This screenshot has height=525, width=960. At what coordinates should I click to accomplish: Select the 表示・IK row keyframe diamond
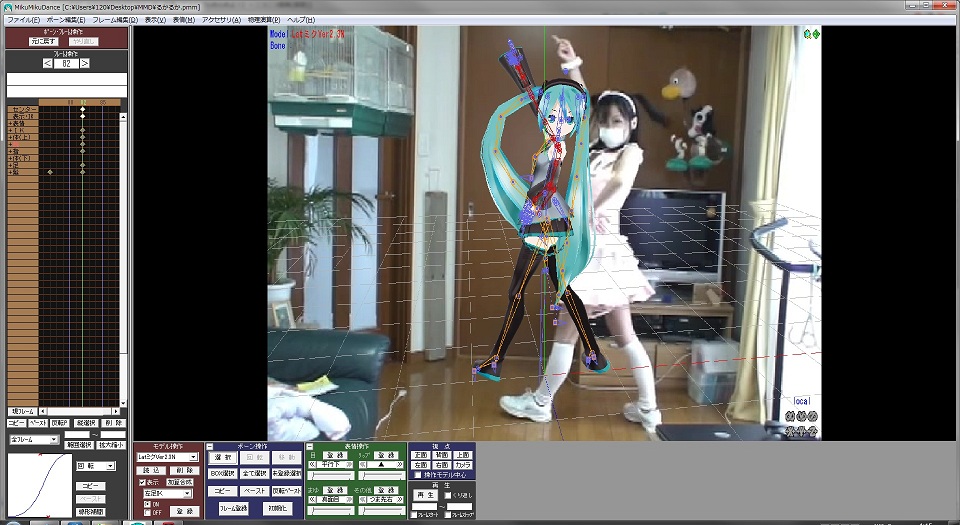pos(83,116)
